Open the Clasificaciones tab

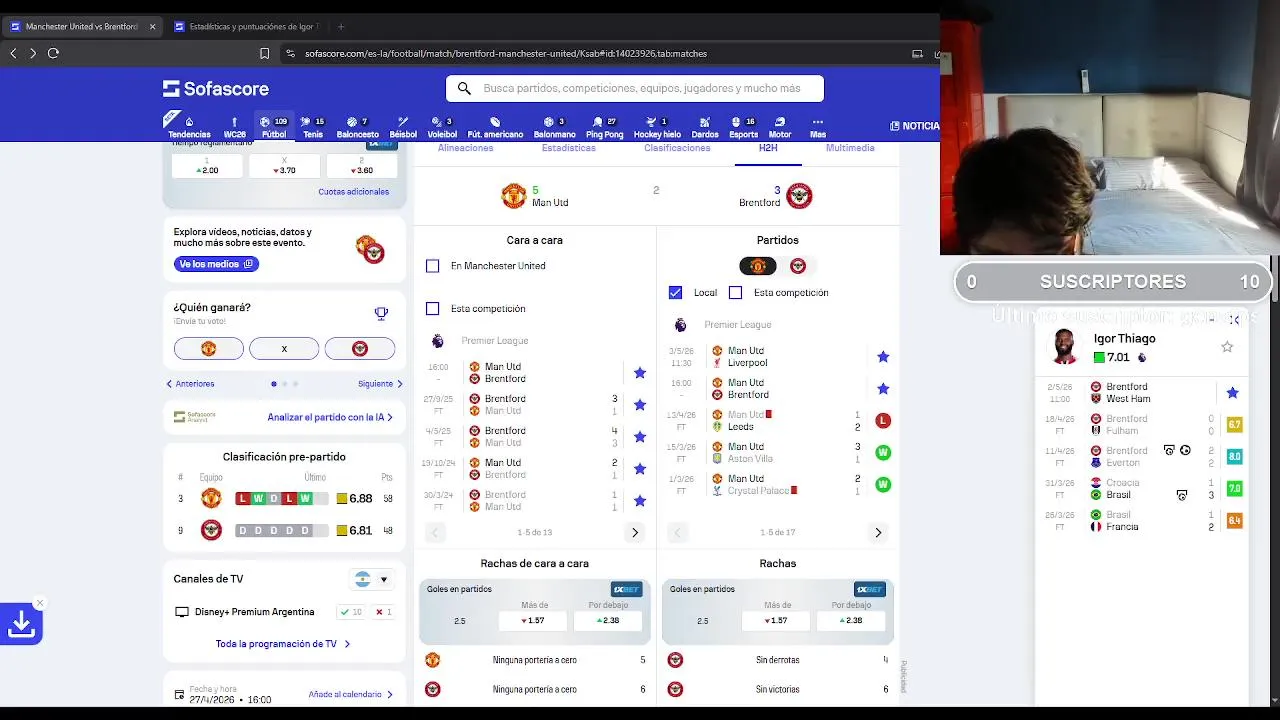pyautogui.click(x=677, y=149)
